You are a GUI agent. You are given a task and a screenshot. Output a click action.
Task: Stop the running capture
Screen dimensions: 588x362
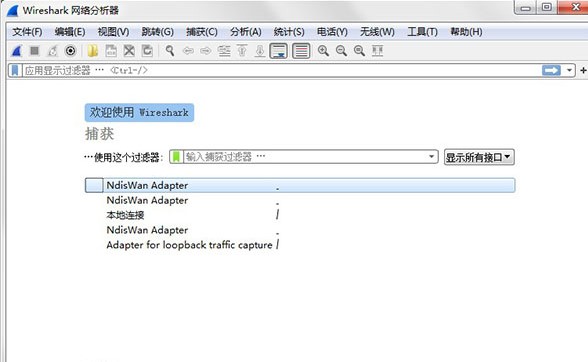34,51
